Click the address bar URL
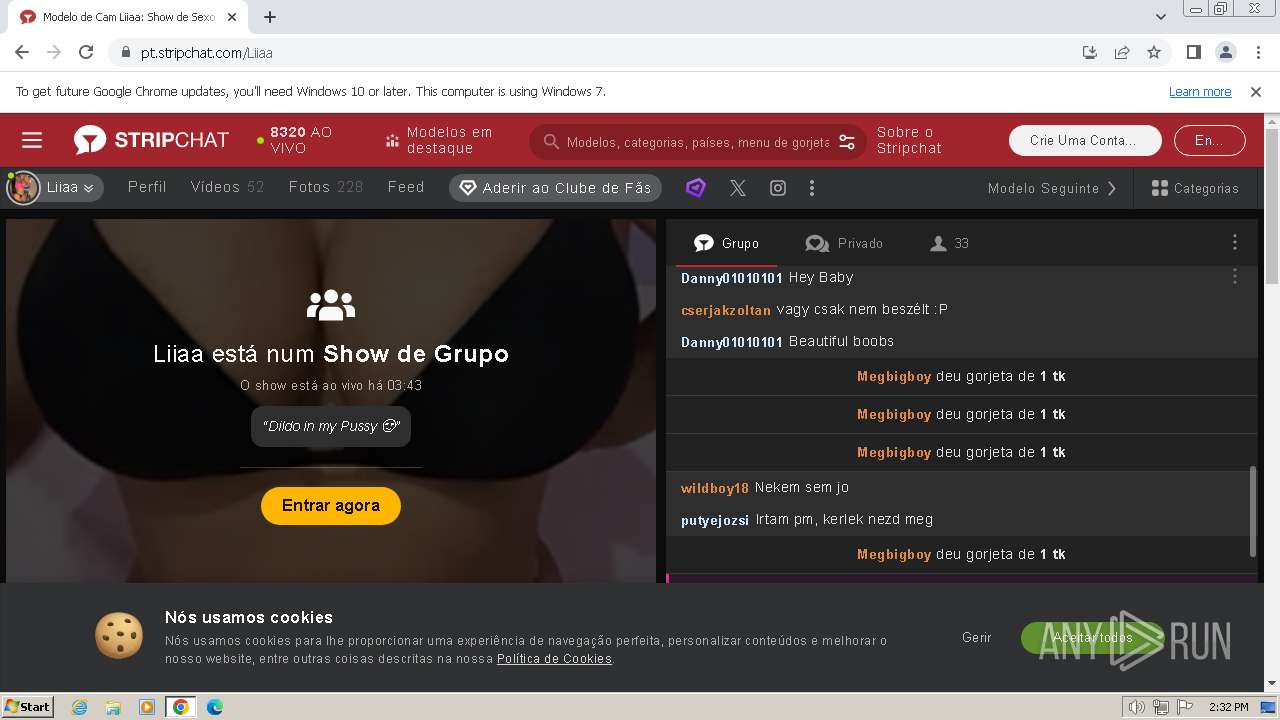Image resolution: width=1280 pixels, height=720 pixels. tap(207, 53)
